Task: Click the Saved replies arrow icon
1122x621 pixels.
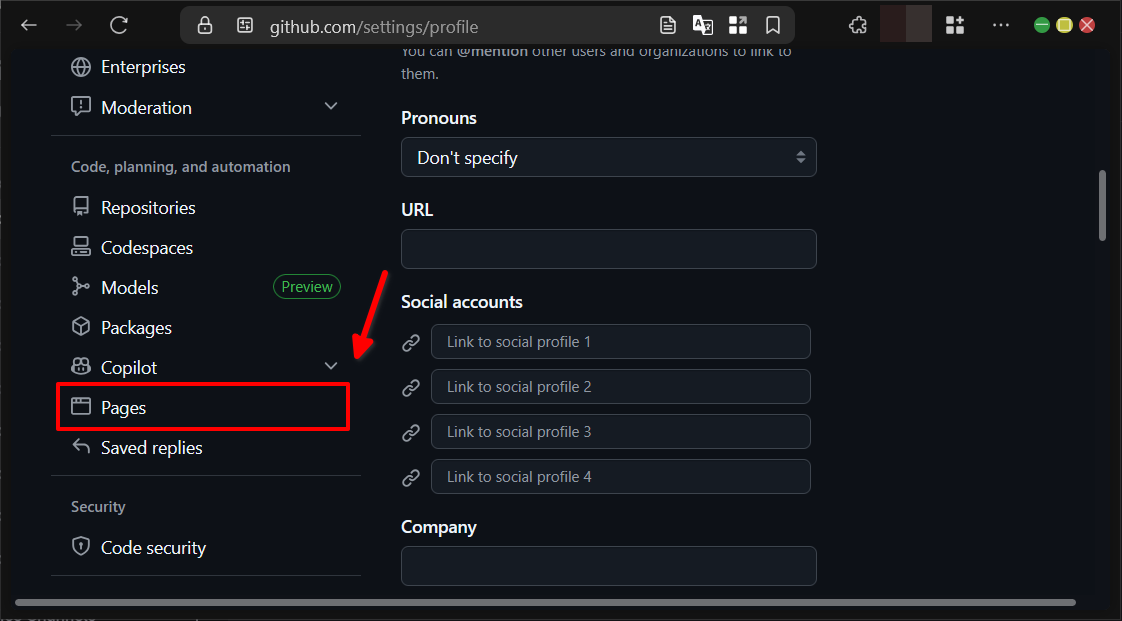Action: (80, 447)
